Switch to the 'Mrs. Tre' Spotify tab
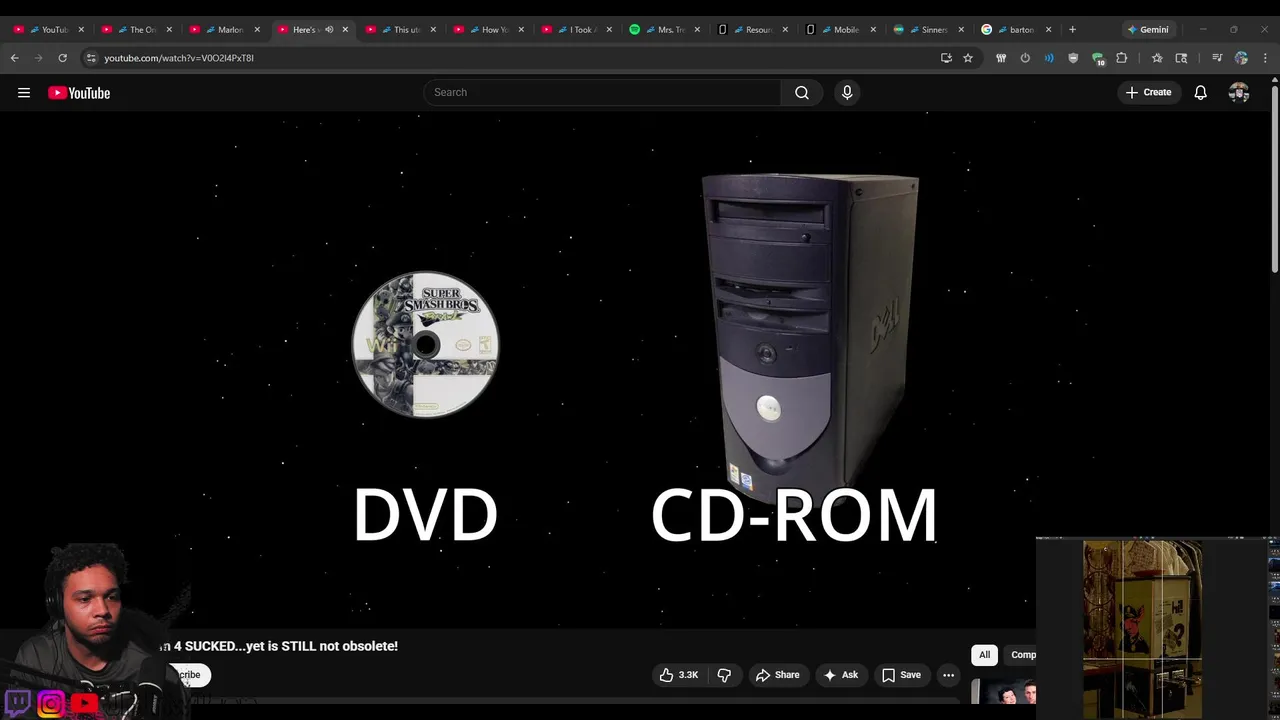 pyautogui.click(x=663, y=30)
